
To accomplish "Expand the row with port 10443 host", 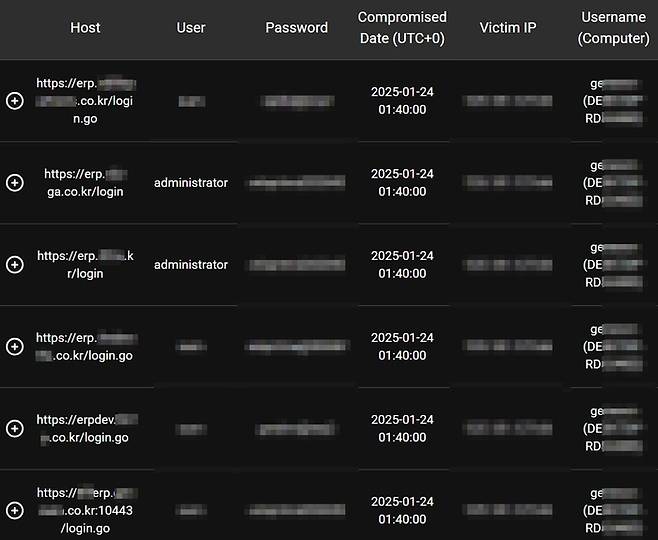I will point(14,511).
